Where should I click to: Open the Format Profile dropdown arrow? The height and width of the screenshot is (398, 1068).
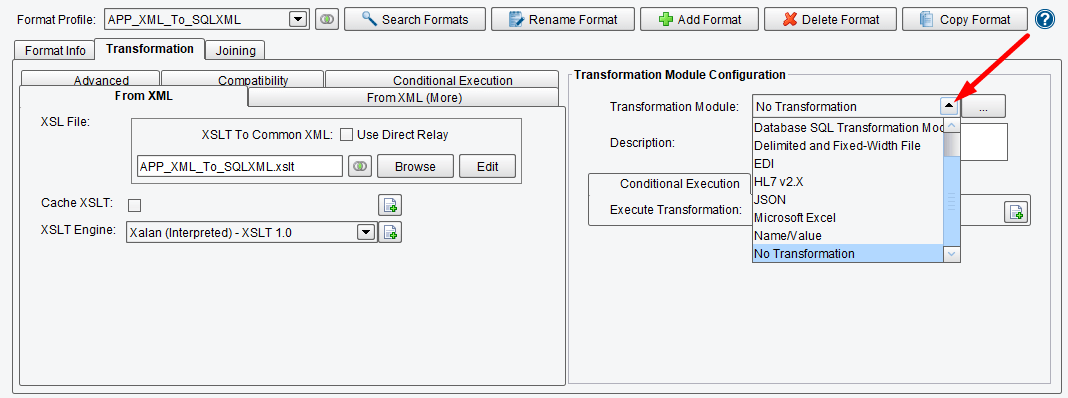coord(298,20)
